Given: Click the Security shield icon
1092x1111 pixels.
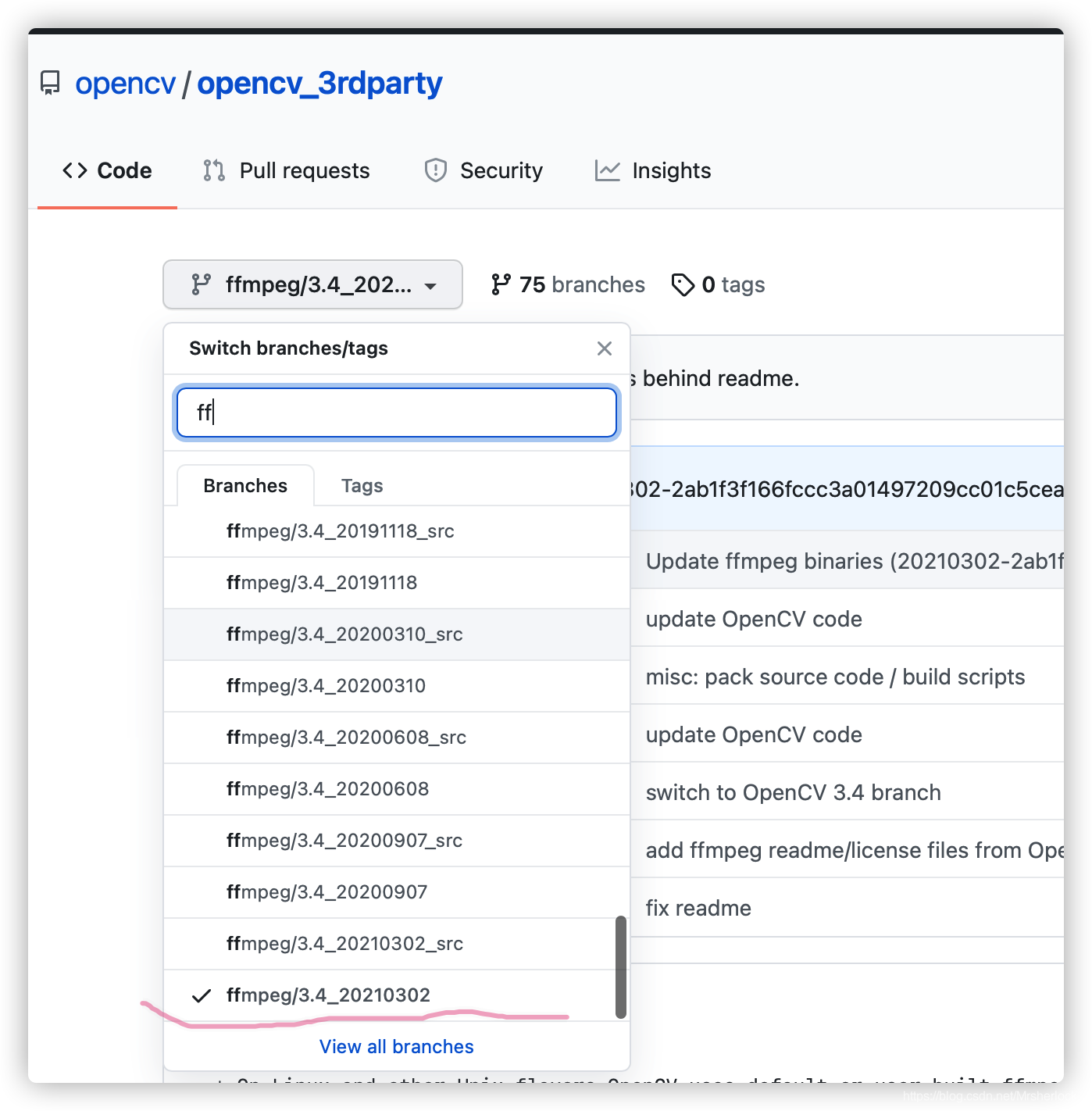Looking at the screenshot, I should coord(435,170).
